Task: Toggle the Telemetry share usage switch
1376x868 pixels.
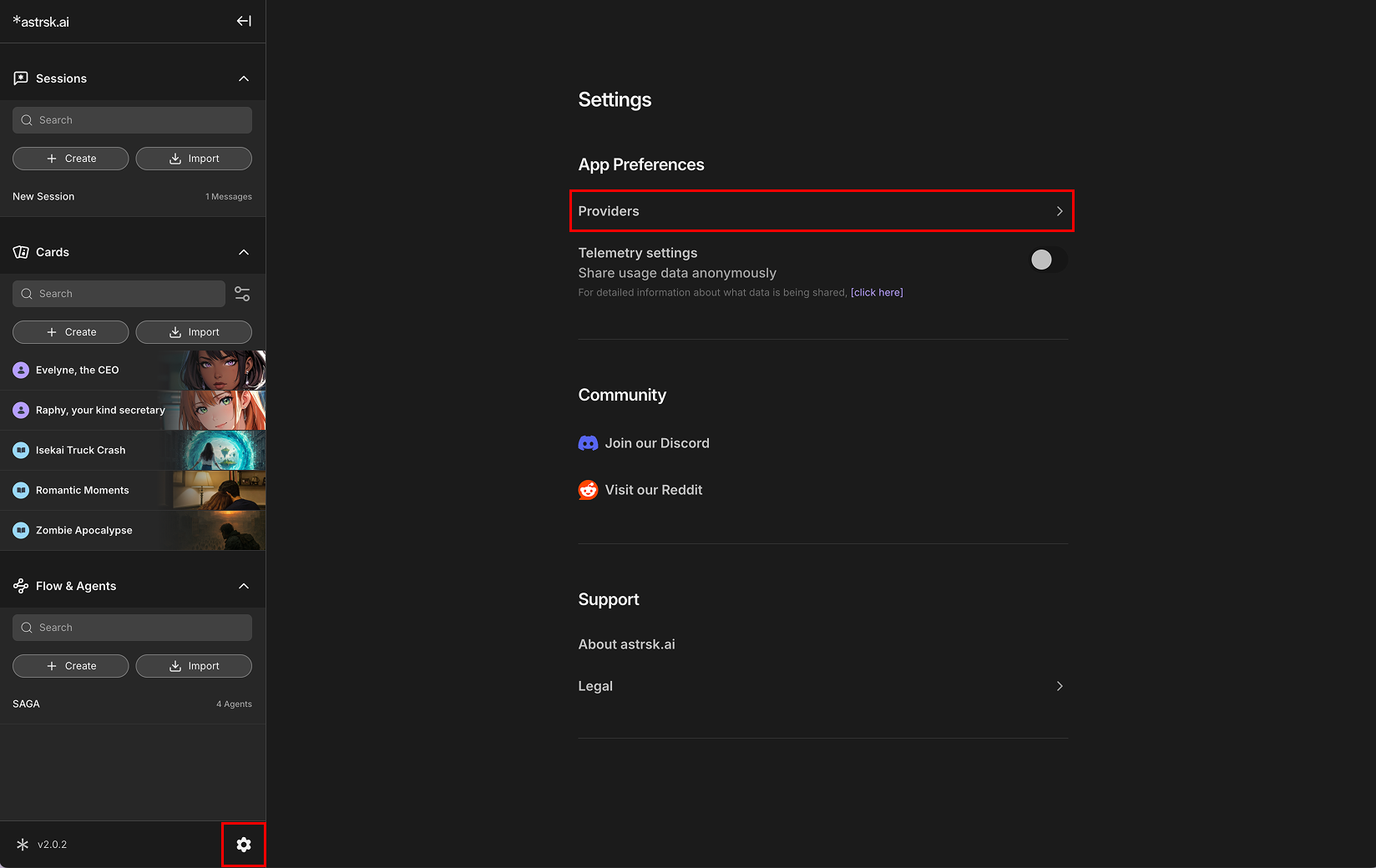Action: click(1048, 260)
